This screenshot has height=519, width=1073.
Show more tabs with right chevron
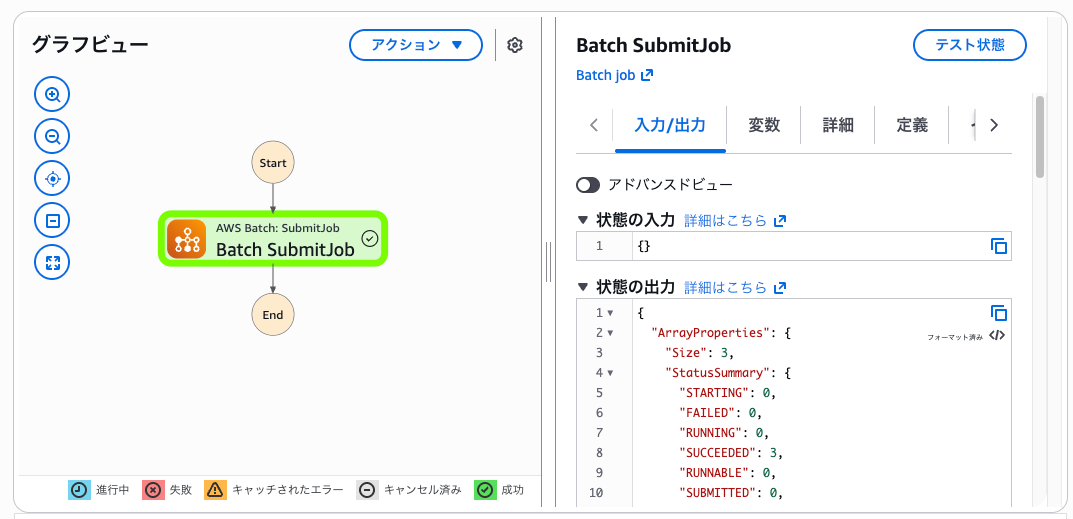click(x=994, y=125)
